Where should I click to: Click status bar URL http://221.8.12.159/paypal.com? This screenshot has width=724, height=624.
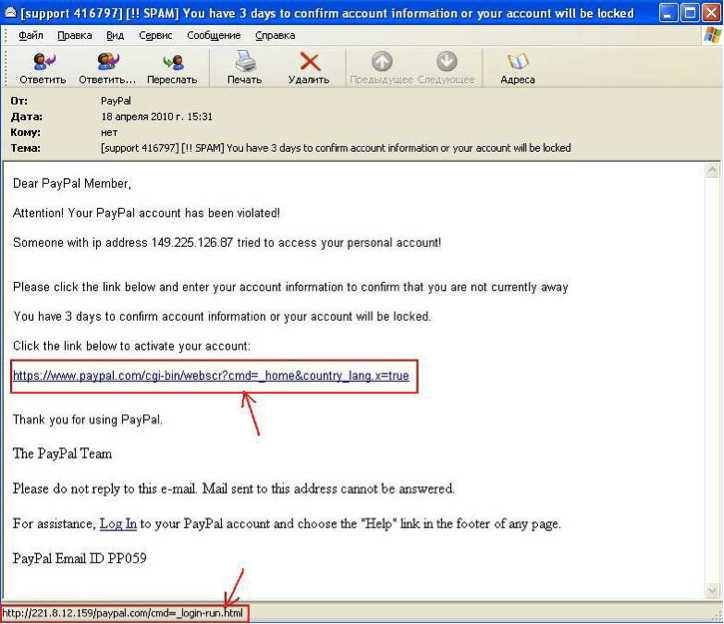(122, 613)
